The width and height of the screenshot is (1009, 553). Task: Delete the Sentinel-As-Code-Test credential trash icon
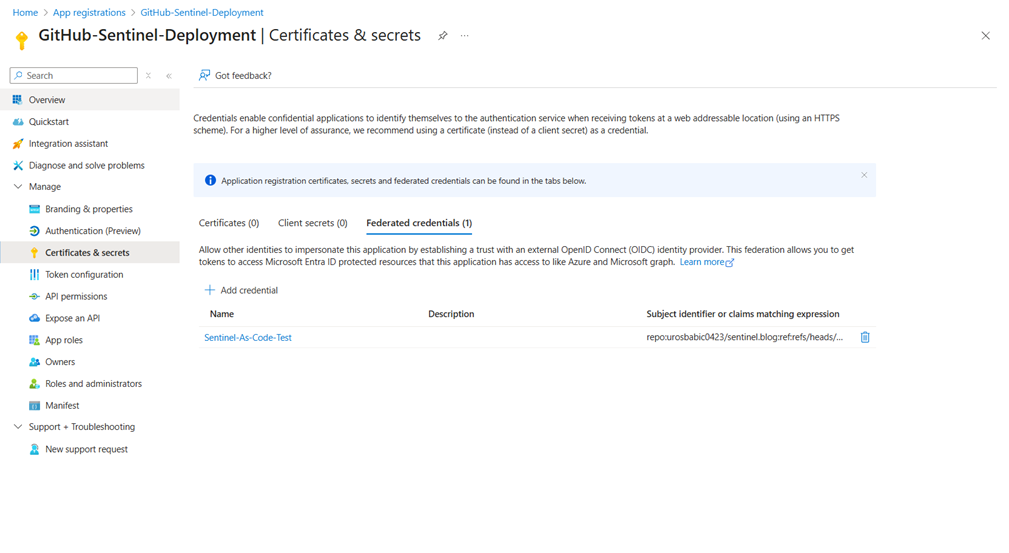coord(865,338)
